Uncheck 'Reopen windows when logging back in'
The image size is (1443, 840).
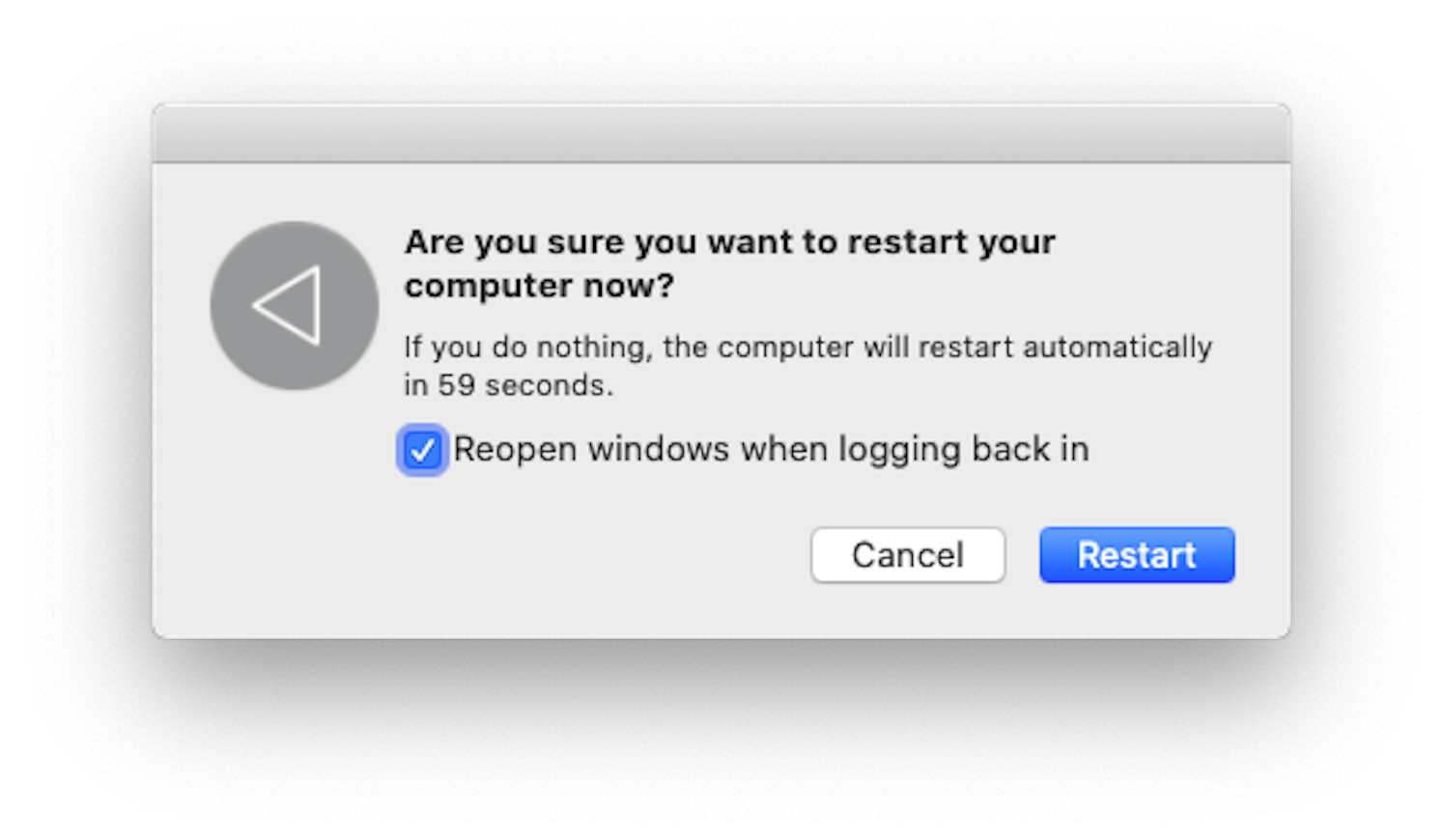[422, 449]
